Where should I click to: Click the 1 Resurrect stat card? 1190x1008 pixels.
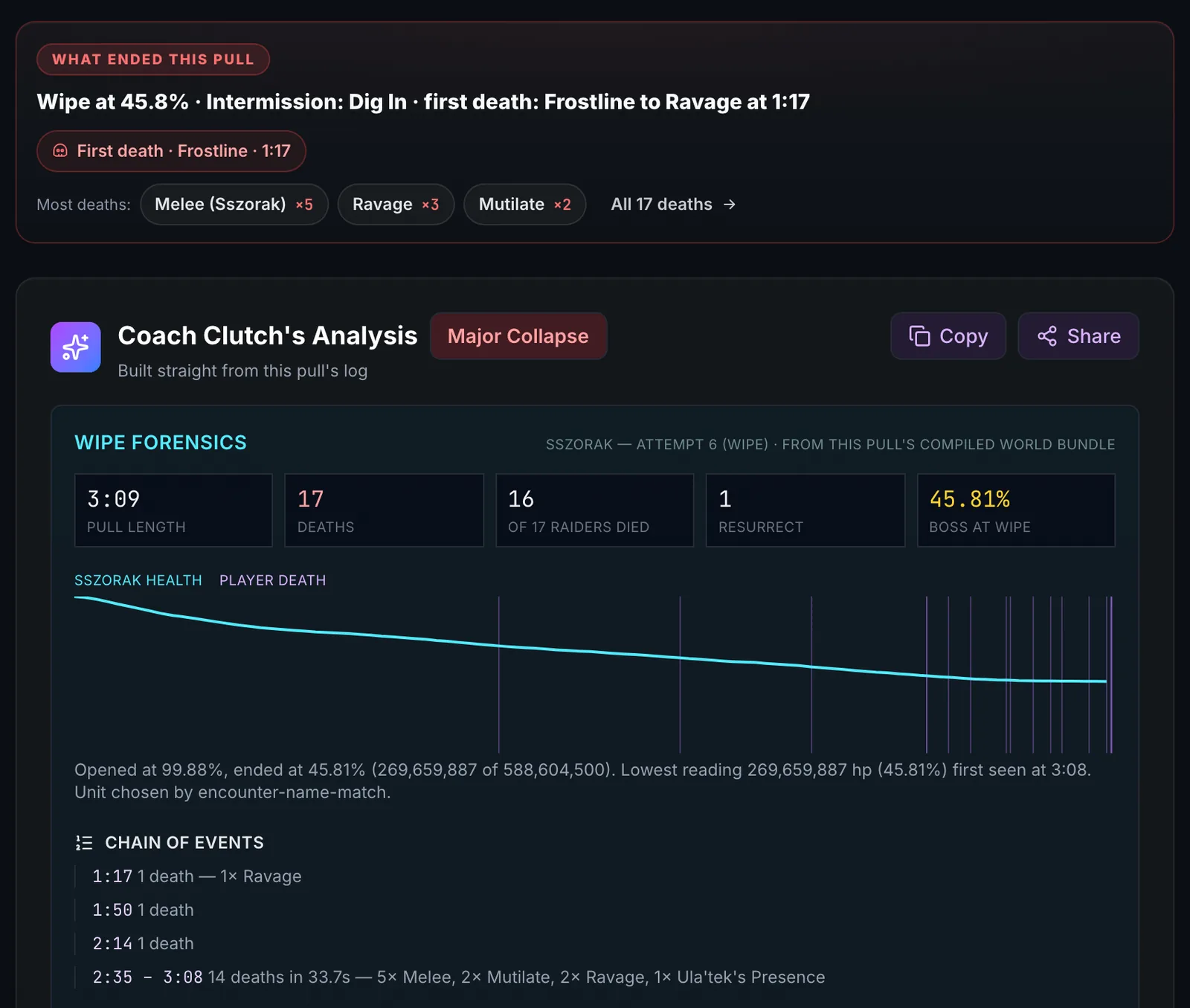(x=805, y=510)
